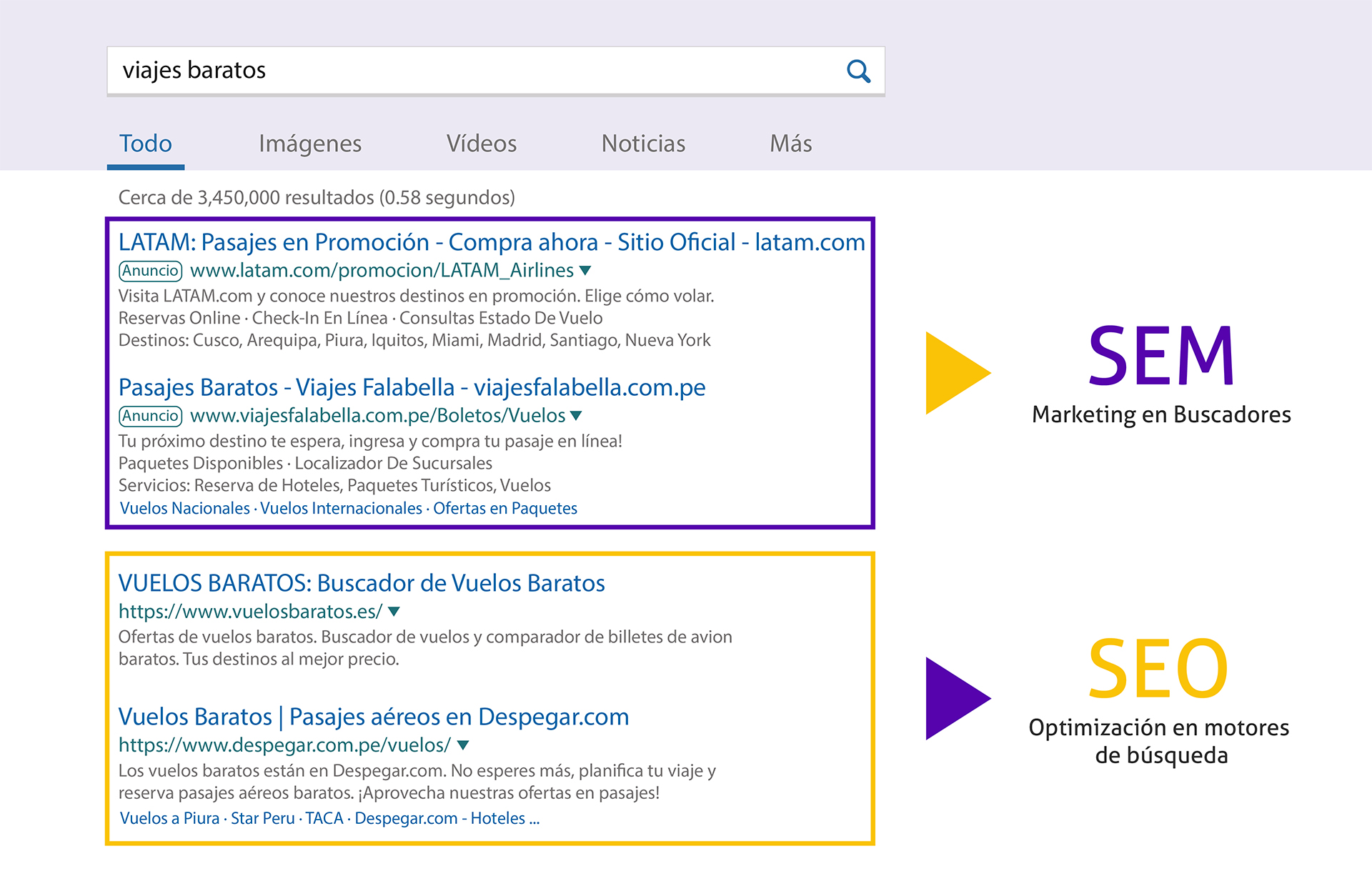Expand the dropdown arrow after vuelosbaratos.es URL
The width and height of the screenshot is (1372, 886).
click(x=394, y=612)
